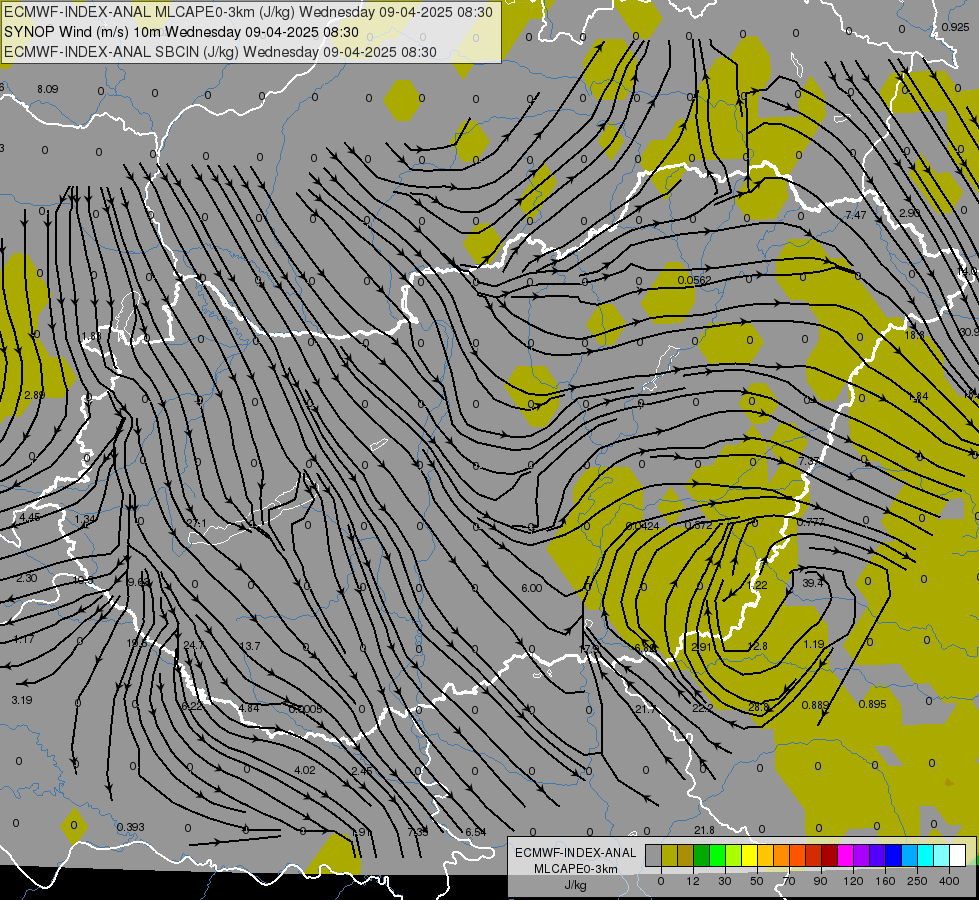This screenshot has height=900, width=979.
Task: Click legend tick label '250'
Action: 917,881
